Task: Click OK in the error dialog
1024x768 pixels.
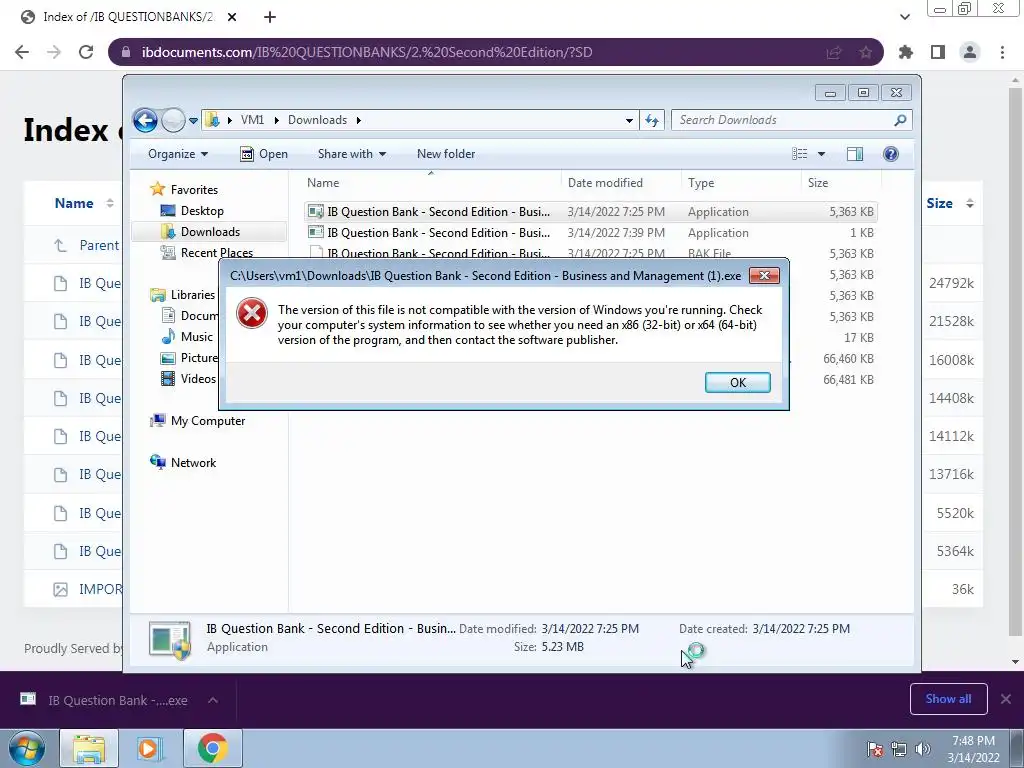Action: tap(737, 383)
